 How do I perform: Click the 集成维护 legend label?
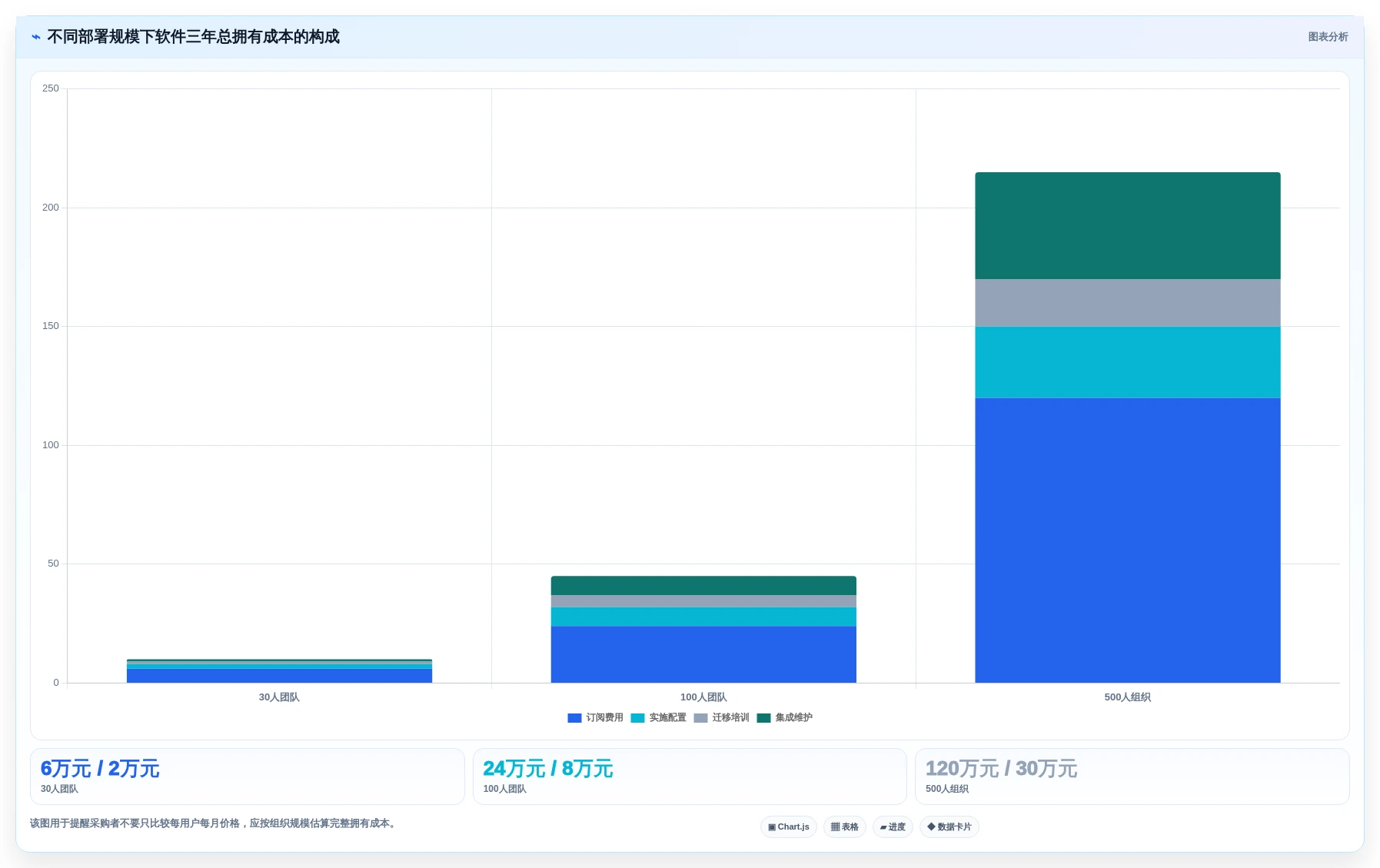point(793,717)
